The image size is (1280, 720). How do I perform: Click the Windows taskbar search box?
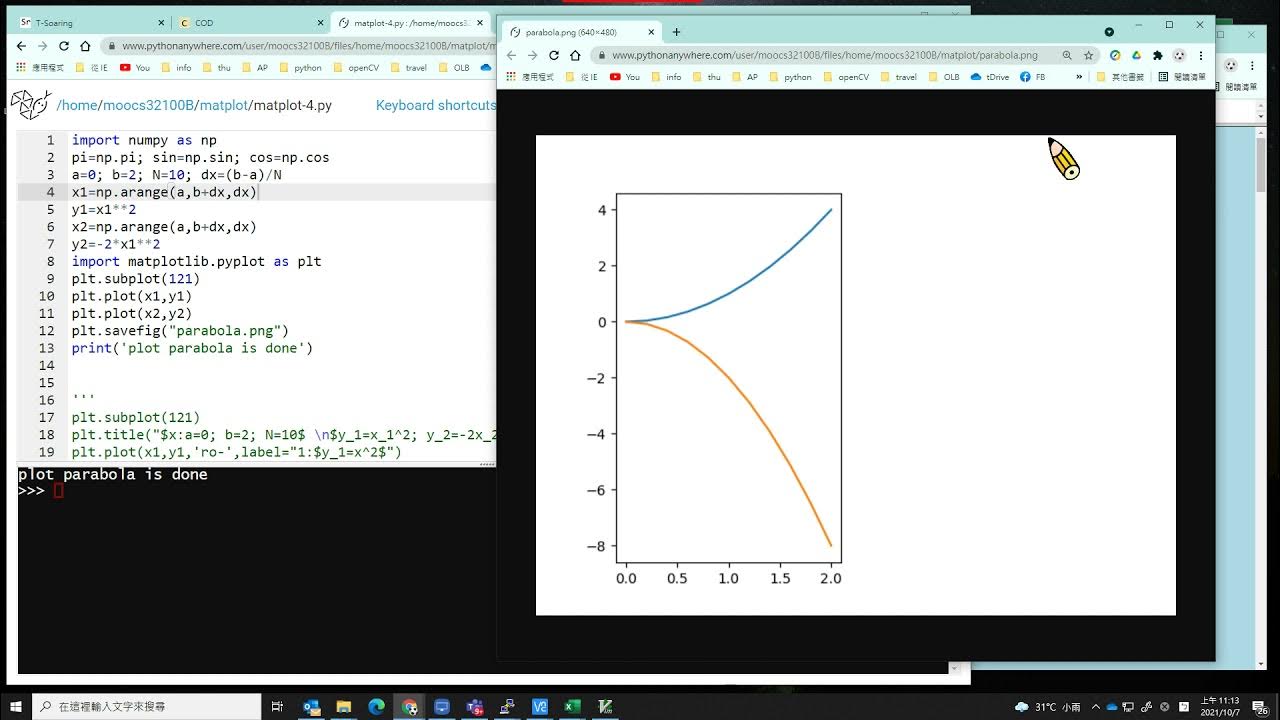pyautogui.click(x=148, y=707)
